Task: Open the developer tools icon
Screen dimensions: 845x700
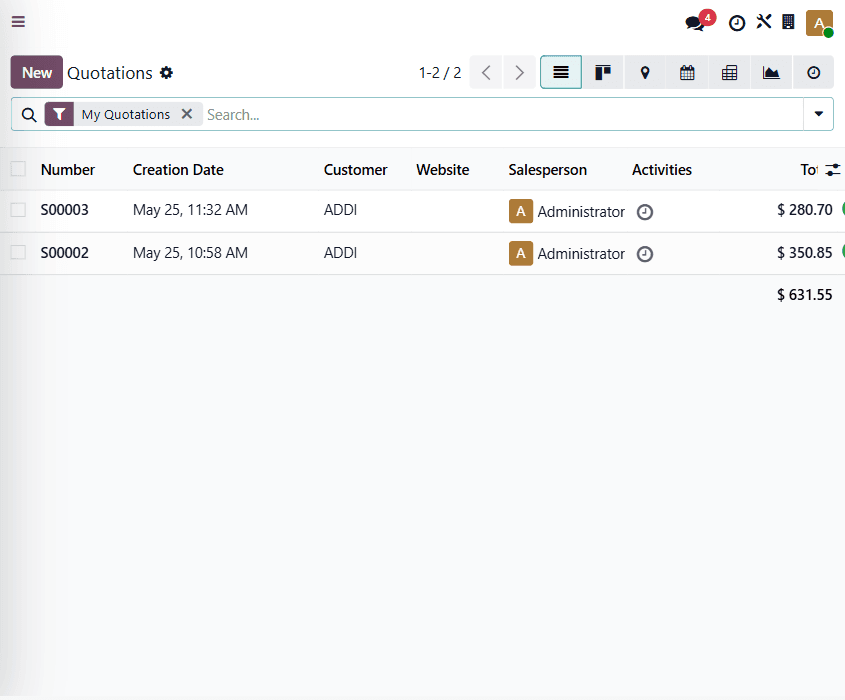Action: click(764, 22)
